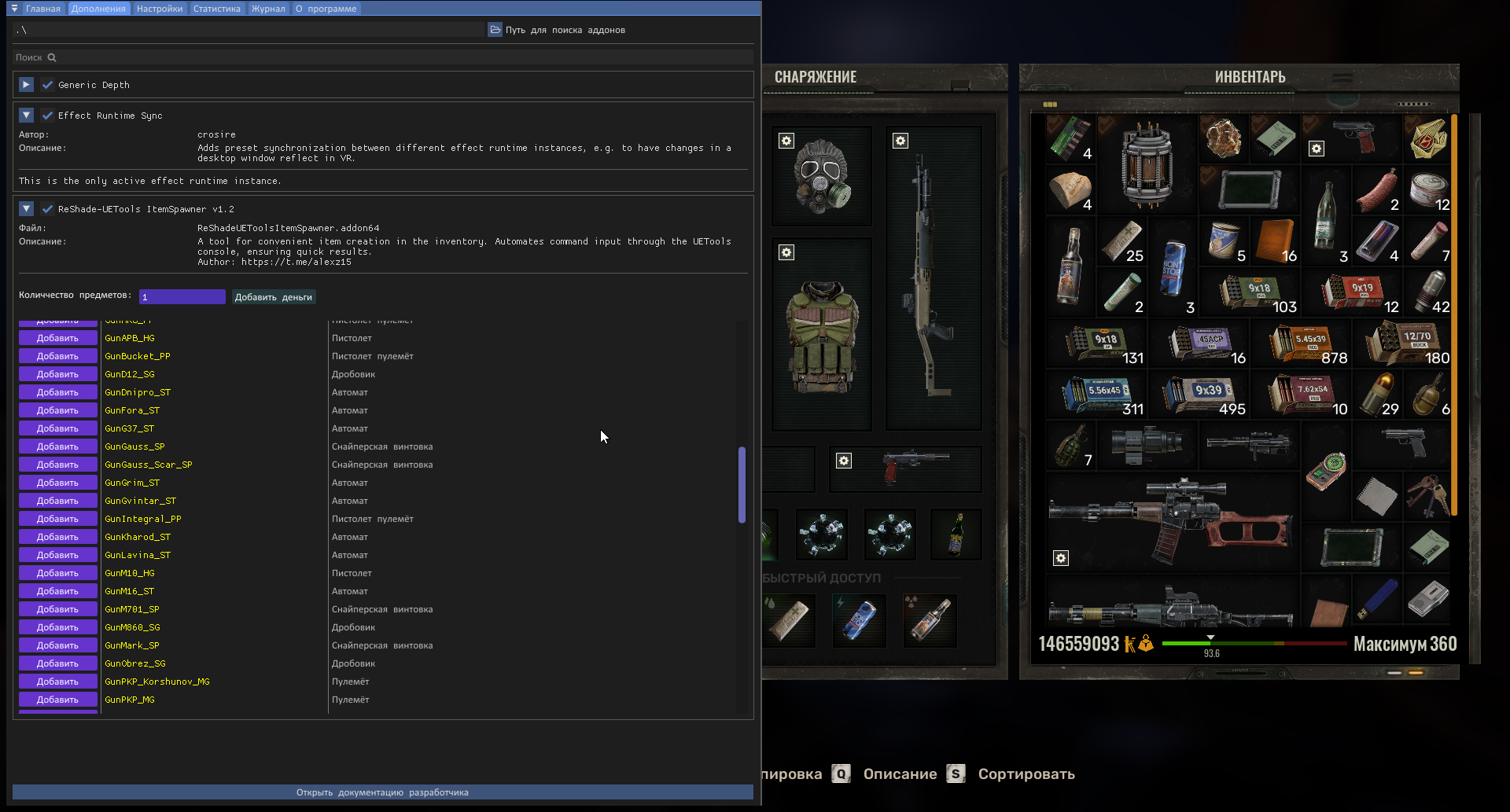Click the beer bottle in equipment slots
Screen dimensions: 1510x812
click(956, 535)
